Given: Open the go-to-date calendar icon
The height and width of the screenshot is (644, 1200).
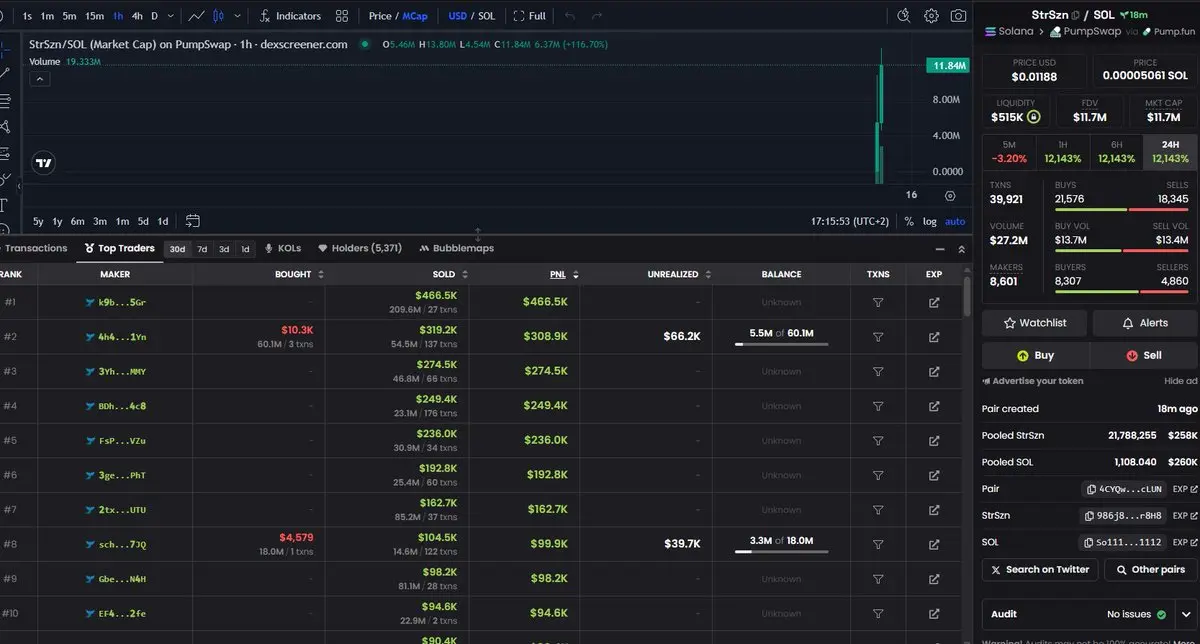Looking at the screenshot, I should pyautogui.click(x=193, y=221).
